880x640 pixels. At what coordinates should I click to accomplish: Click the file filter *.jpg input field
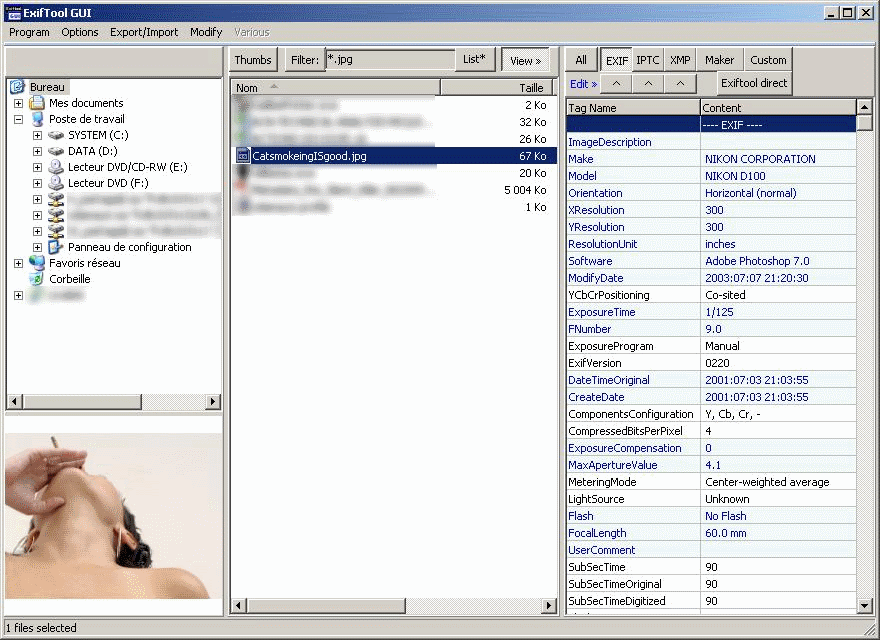click(390, 60)
